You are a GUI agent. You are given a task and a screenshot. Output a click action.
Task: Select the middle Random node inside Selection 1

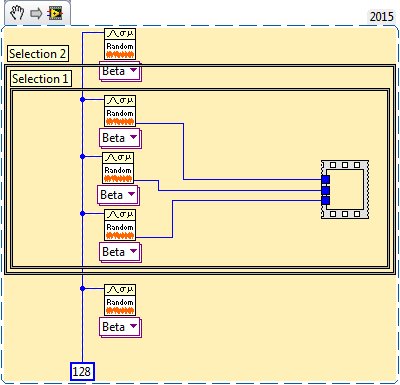pos(118,168)
